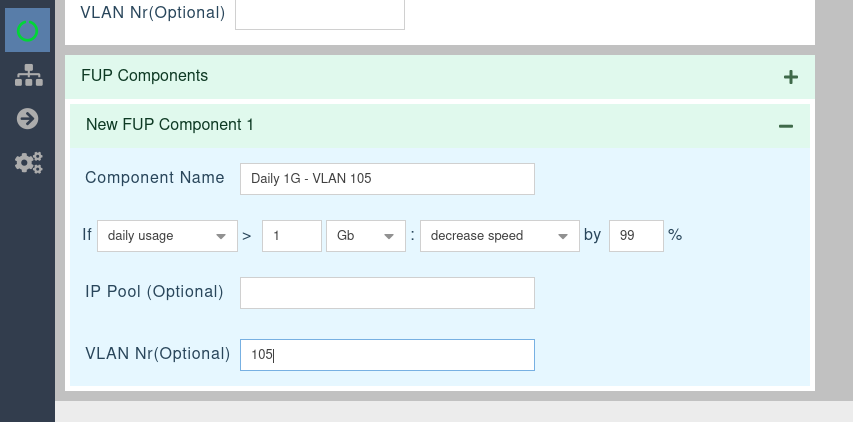The image size is (853, 422).
Task: Click the New FUP Component 1 header title
Action: tap(169, 125)
